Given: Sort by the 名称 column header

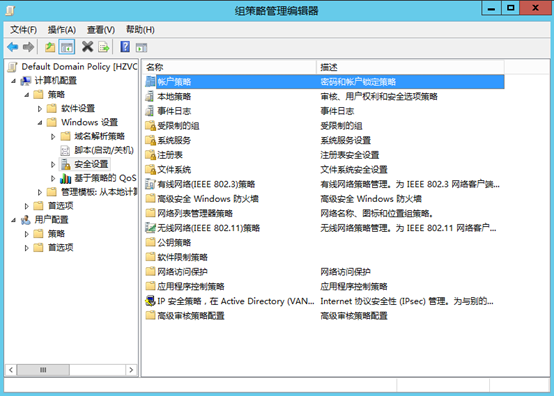Looking at the screenshot, I should (230, 67).
